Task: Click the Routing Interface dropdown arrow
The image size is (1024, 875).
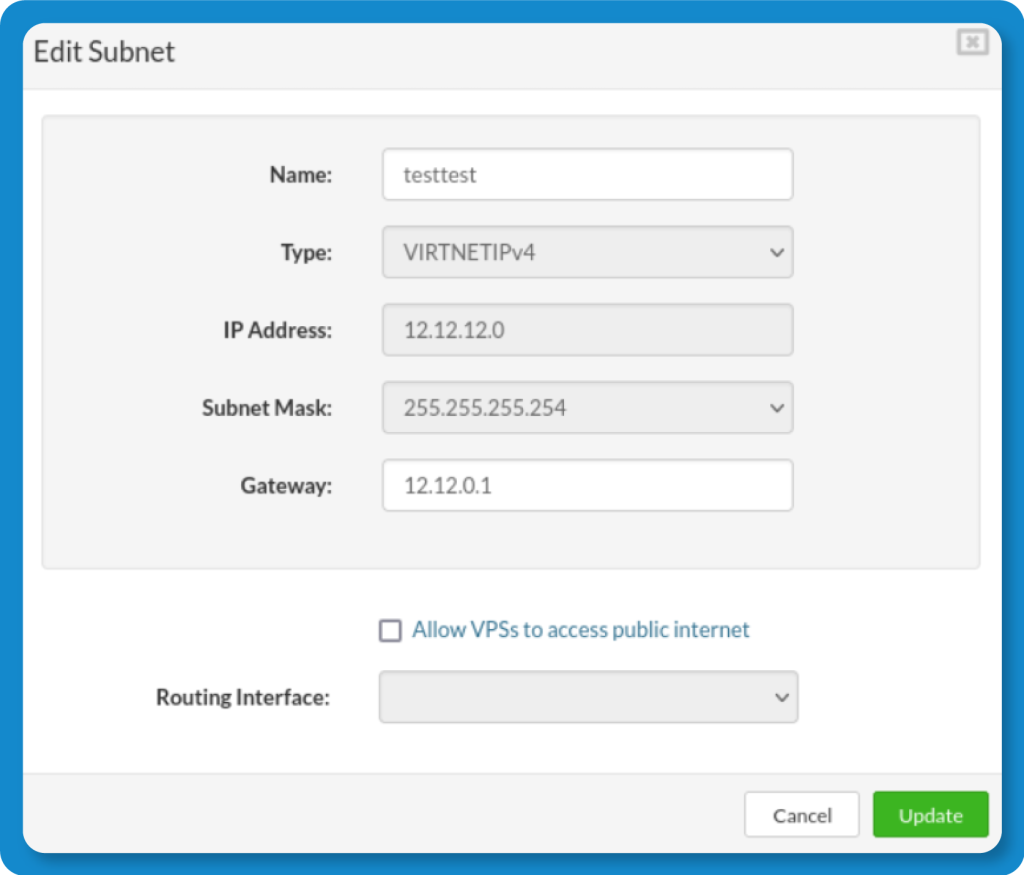Action: pos(784,697)
